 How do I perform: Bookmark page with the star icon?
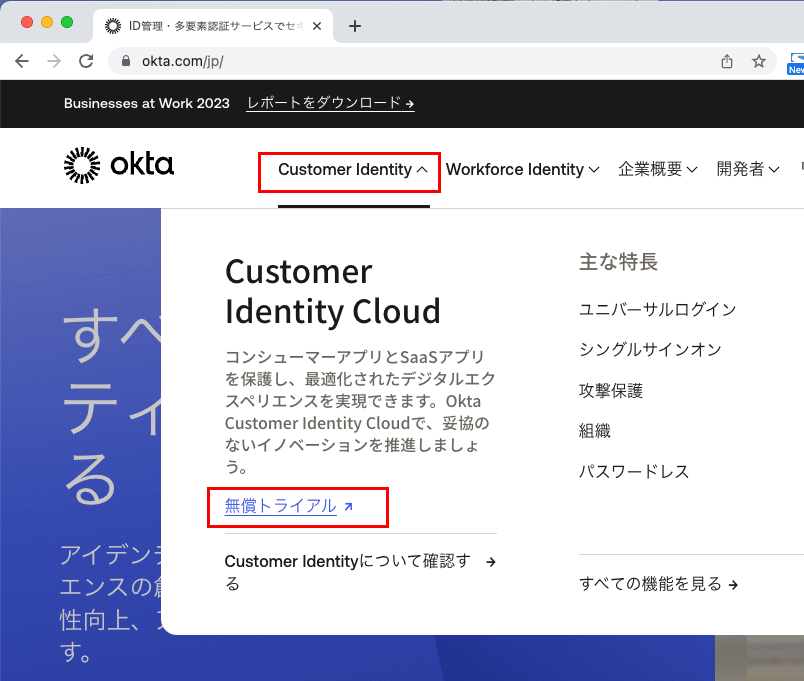point(759,61)
